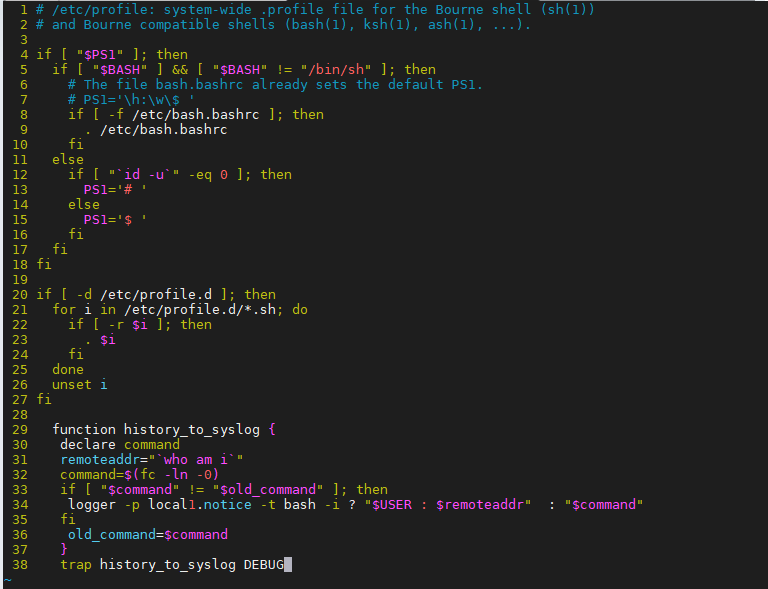Click '. $i' on line 23
This screenshot has width=768, height=589.
point(100,340)
